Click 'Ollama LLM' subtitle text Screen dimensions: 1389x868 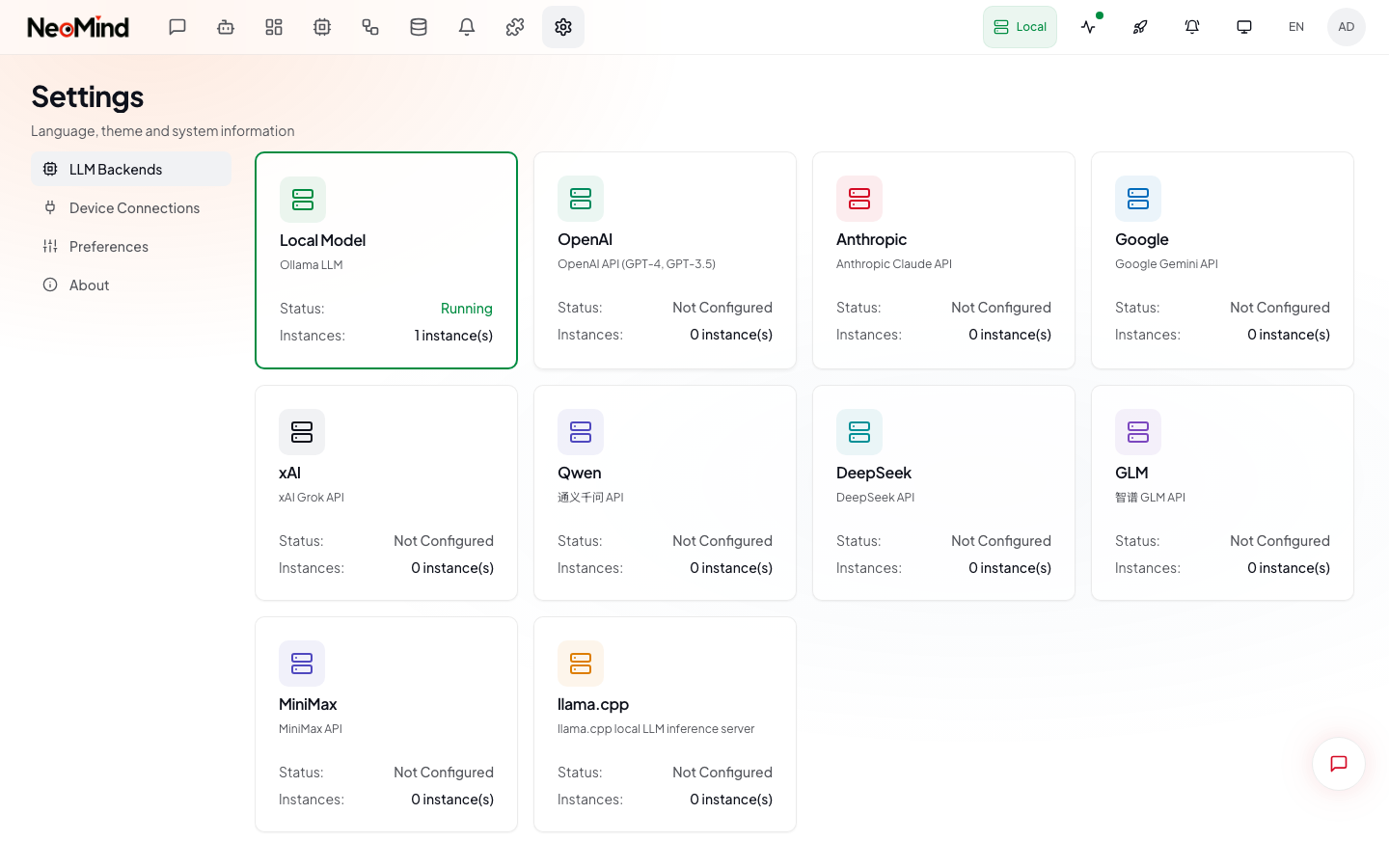311,265
